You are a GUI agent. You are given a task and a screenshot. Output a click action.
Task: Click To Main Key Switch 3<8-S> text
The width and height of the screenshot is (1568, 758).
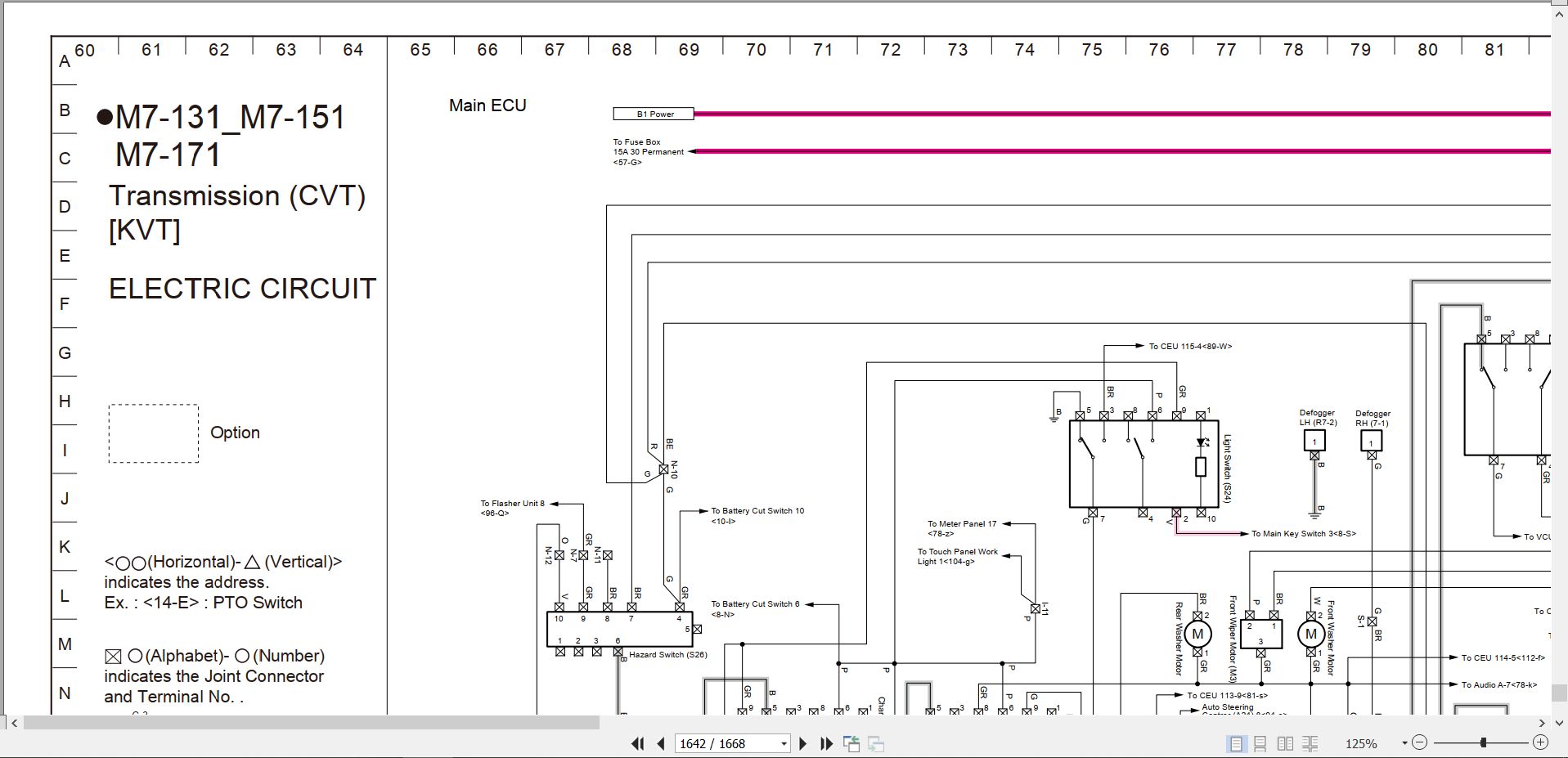pyautogui.click(x=1303, y=534)
